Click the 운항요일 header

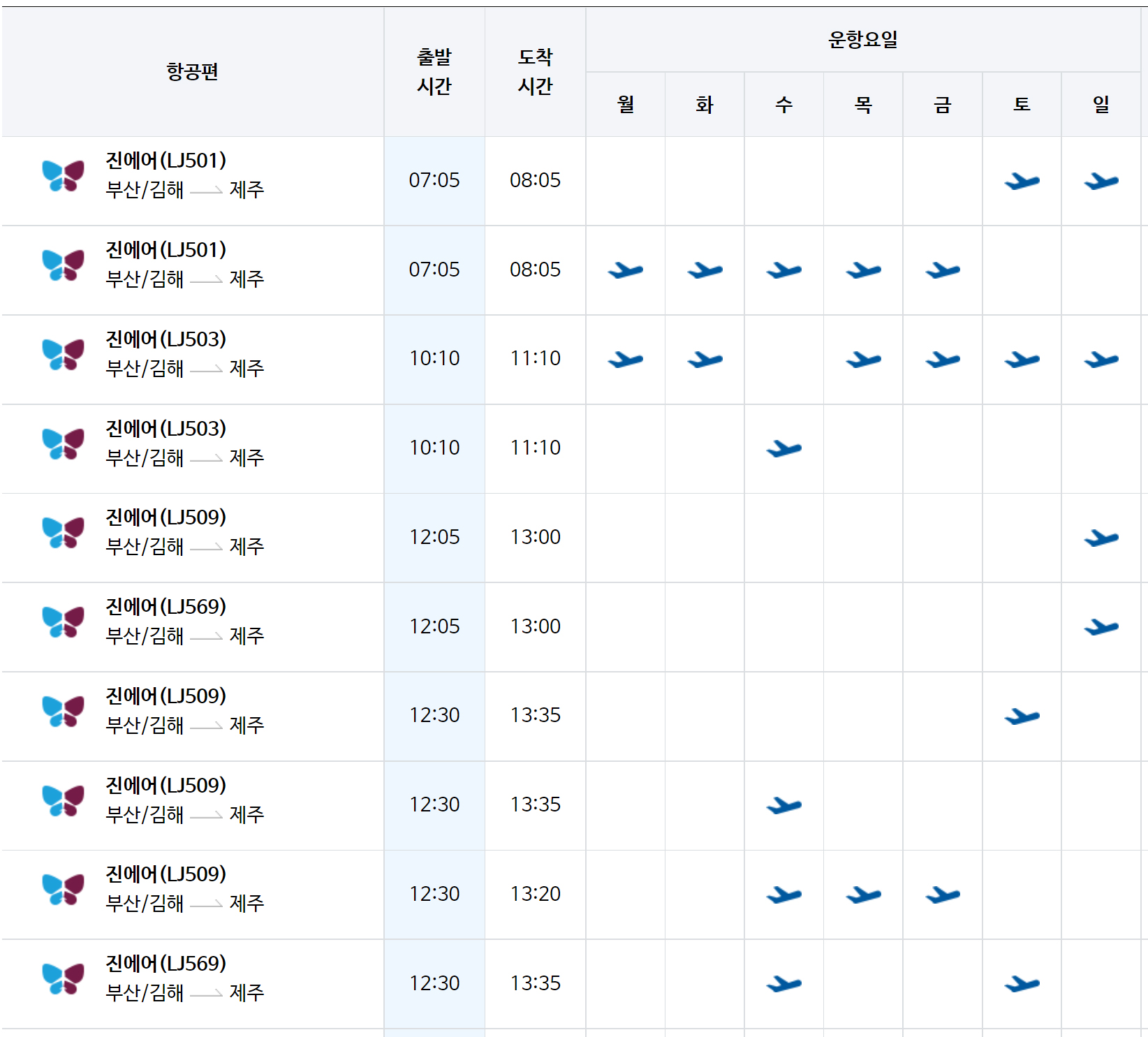pos(863,39)
